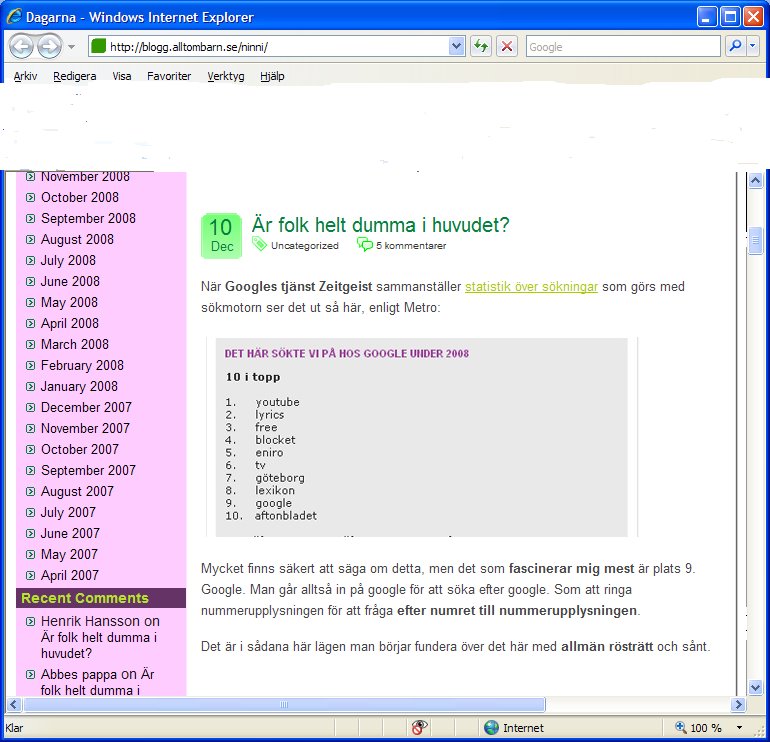770x742 pixels.
Task: Open the post title Är folk helt dumma i huvudet?
Action: tap(381, 225)
